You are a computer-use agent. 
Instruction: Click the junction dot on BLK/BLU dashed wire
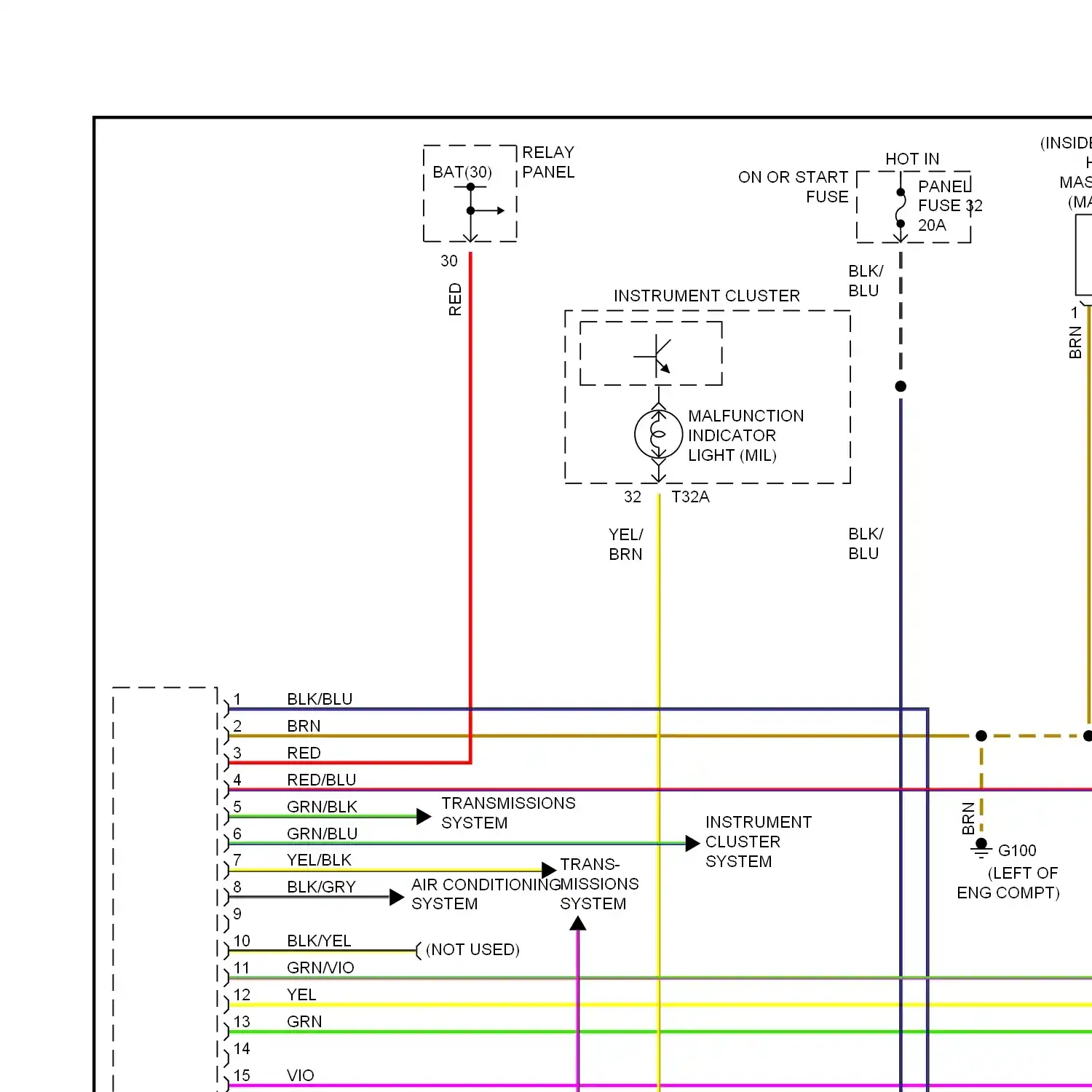(901, 386)
